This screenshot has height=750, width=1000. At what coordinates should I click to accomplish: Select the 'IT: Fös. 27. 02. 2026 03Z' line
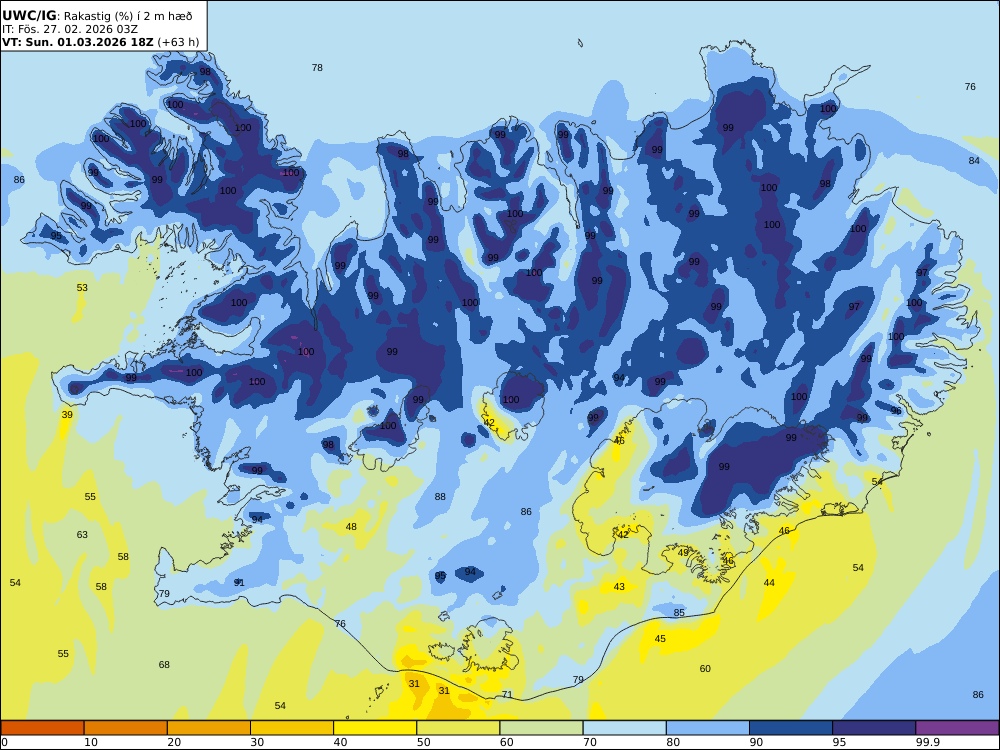70,29
